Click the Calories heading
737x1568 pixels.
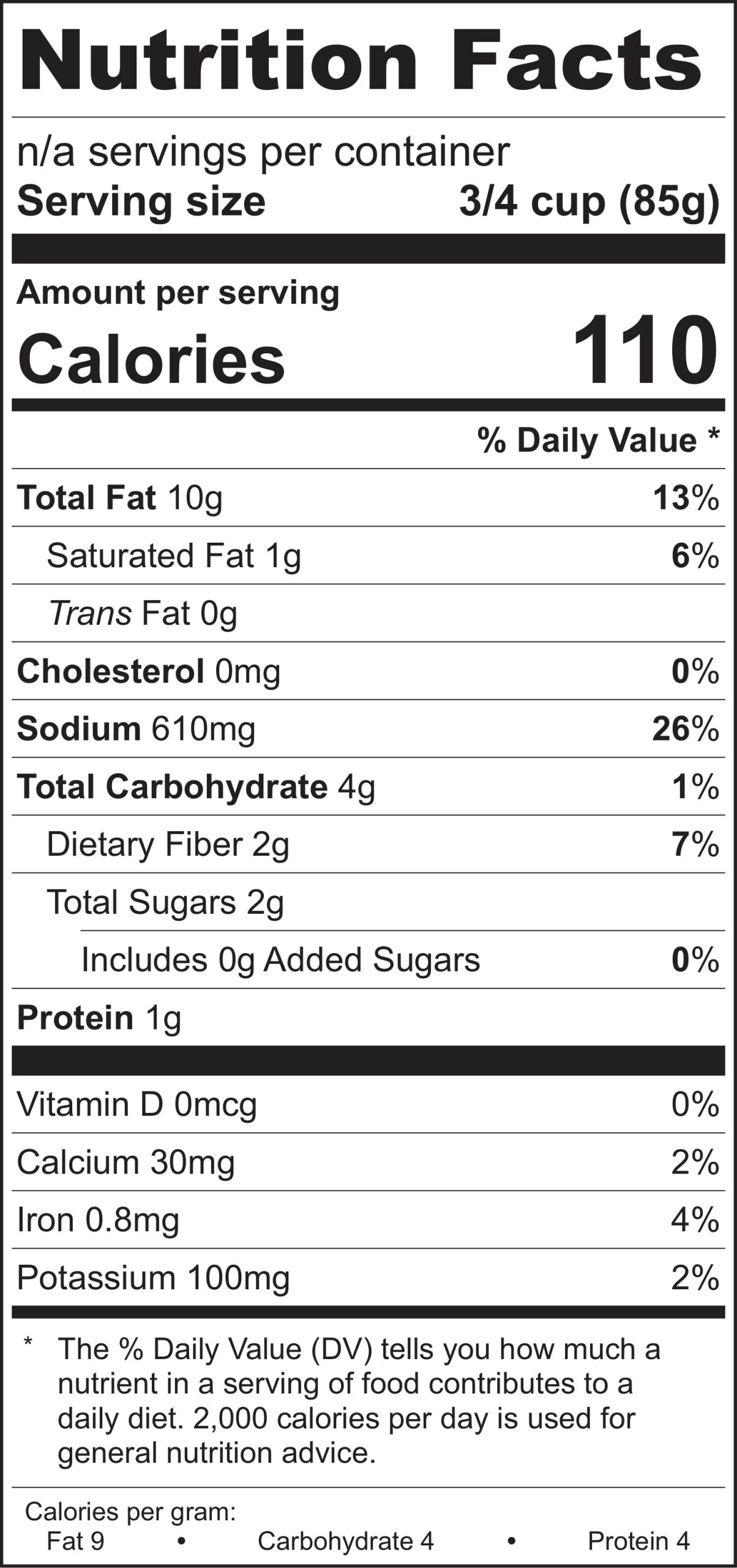152,358
